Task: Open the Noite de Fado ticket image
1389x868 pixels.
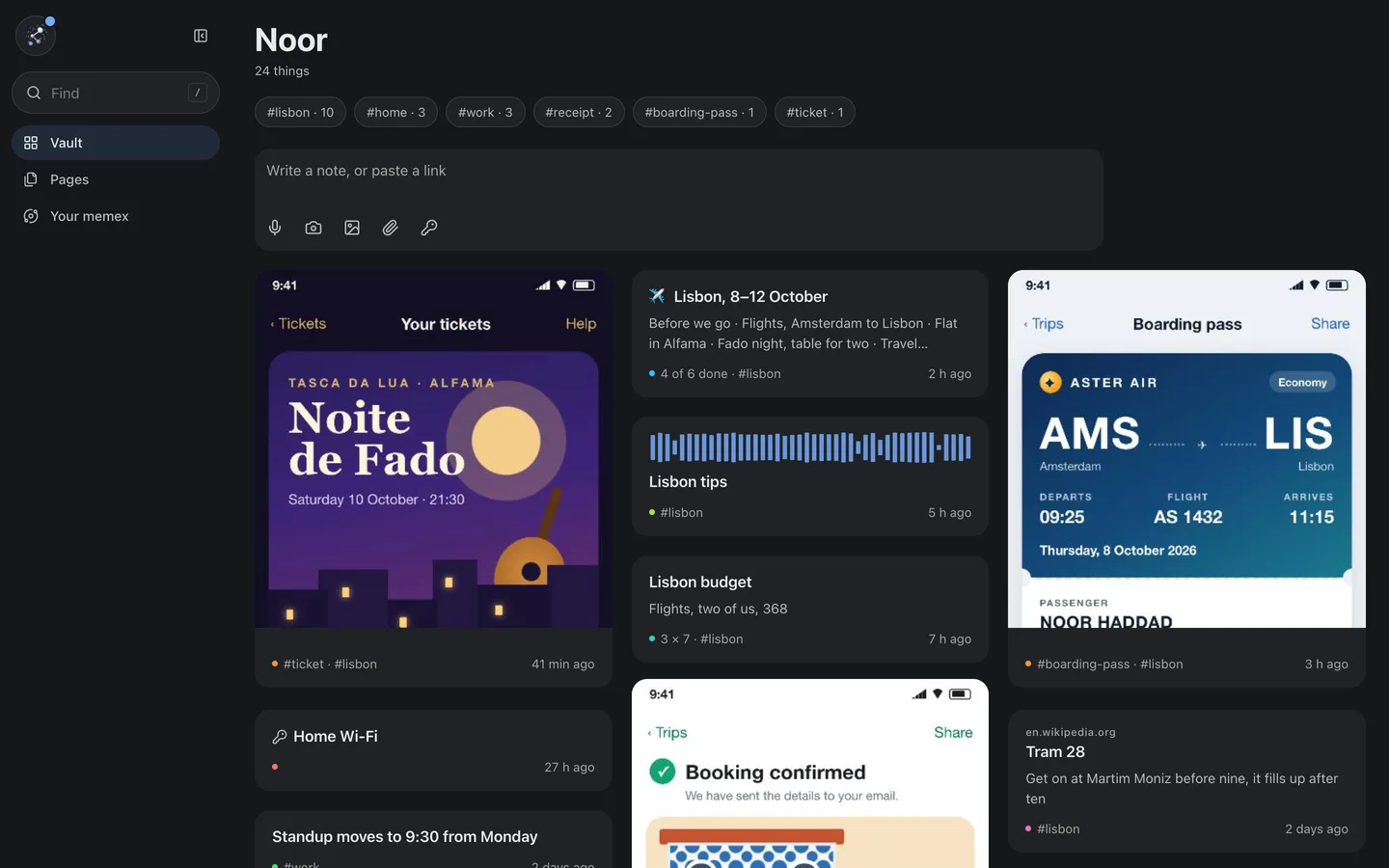Action: [x=433, y=449]
